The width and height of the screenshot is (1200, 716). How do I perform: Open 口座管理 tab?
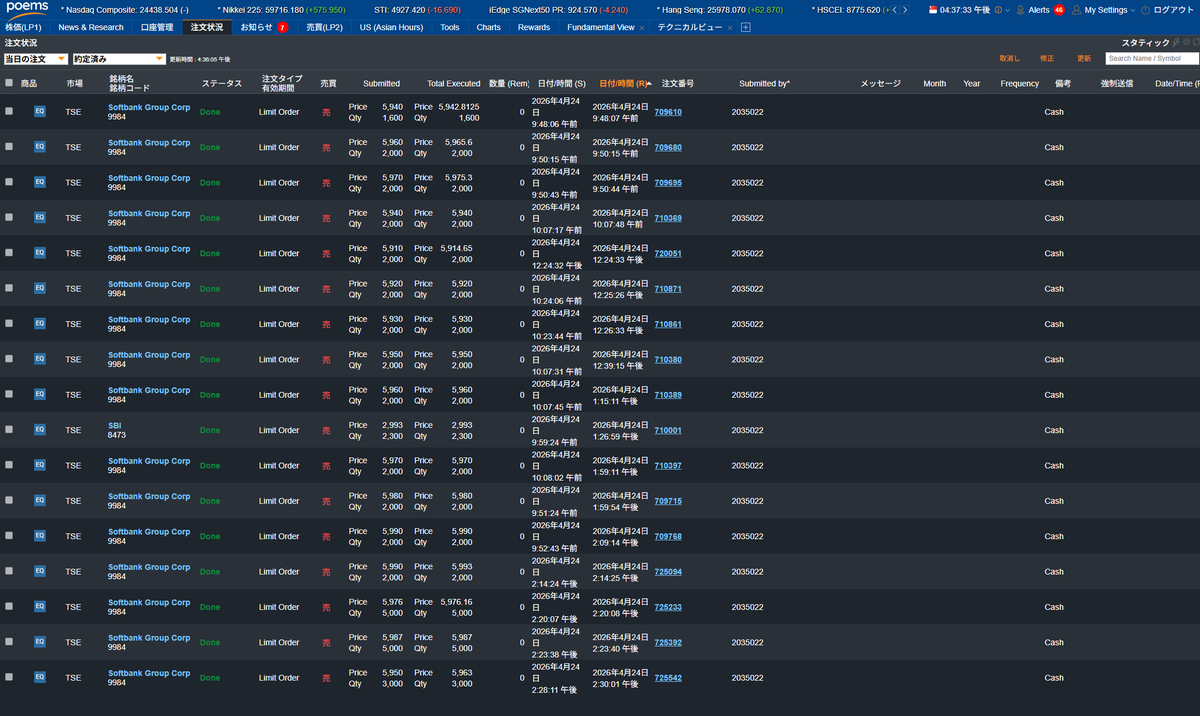(x=157, y=27)
